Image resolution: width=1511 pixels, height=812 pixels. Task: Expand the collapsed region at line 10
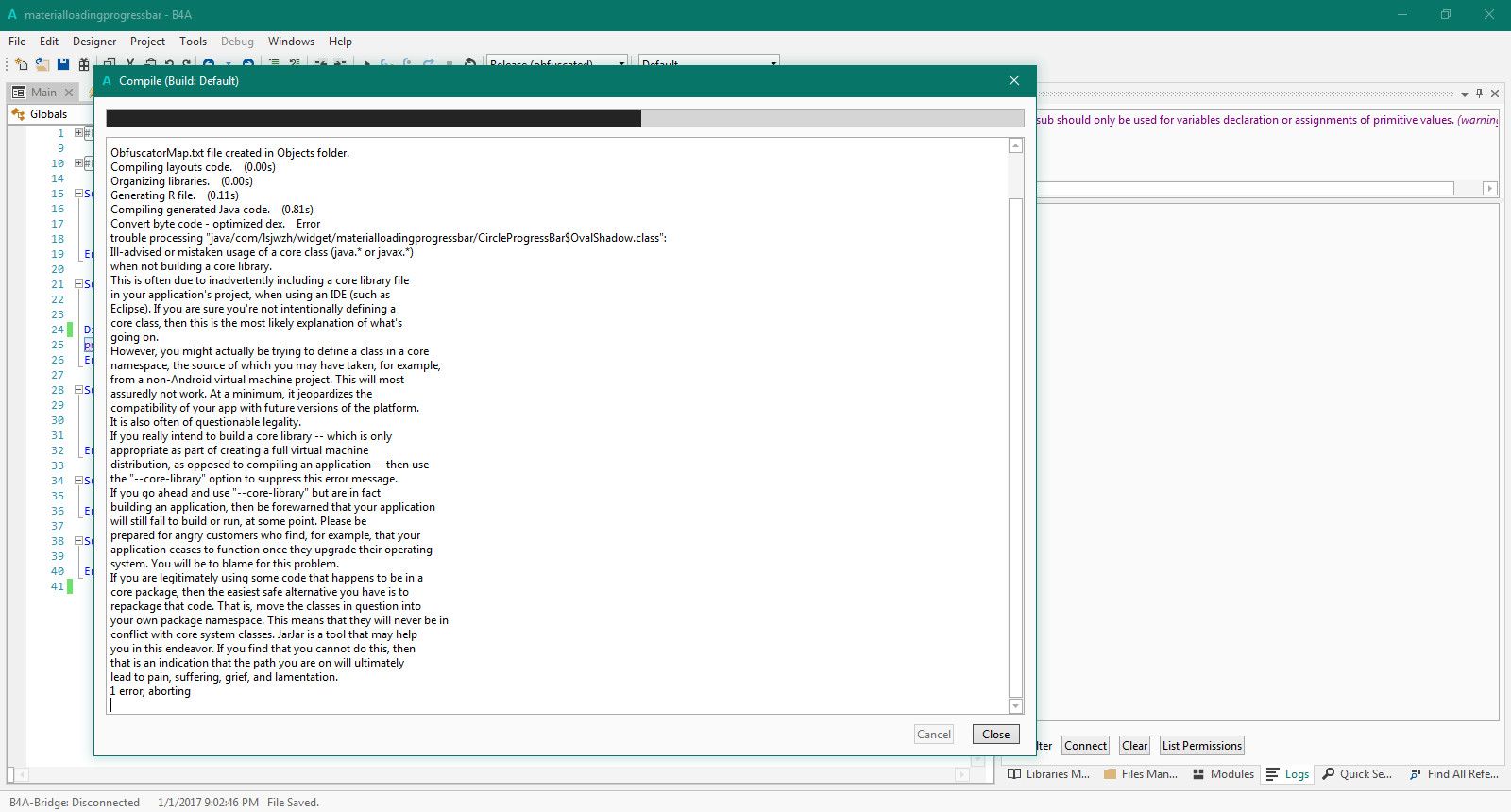pos(79,163)
